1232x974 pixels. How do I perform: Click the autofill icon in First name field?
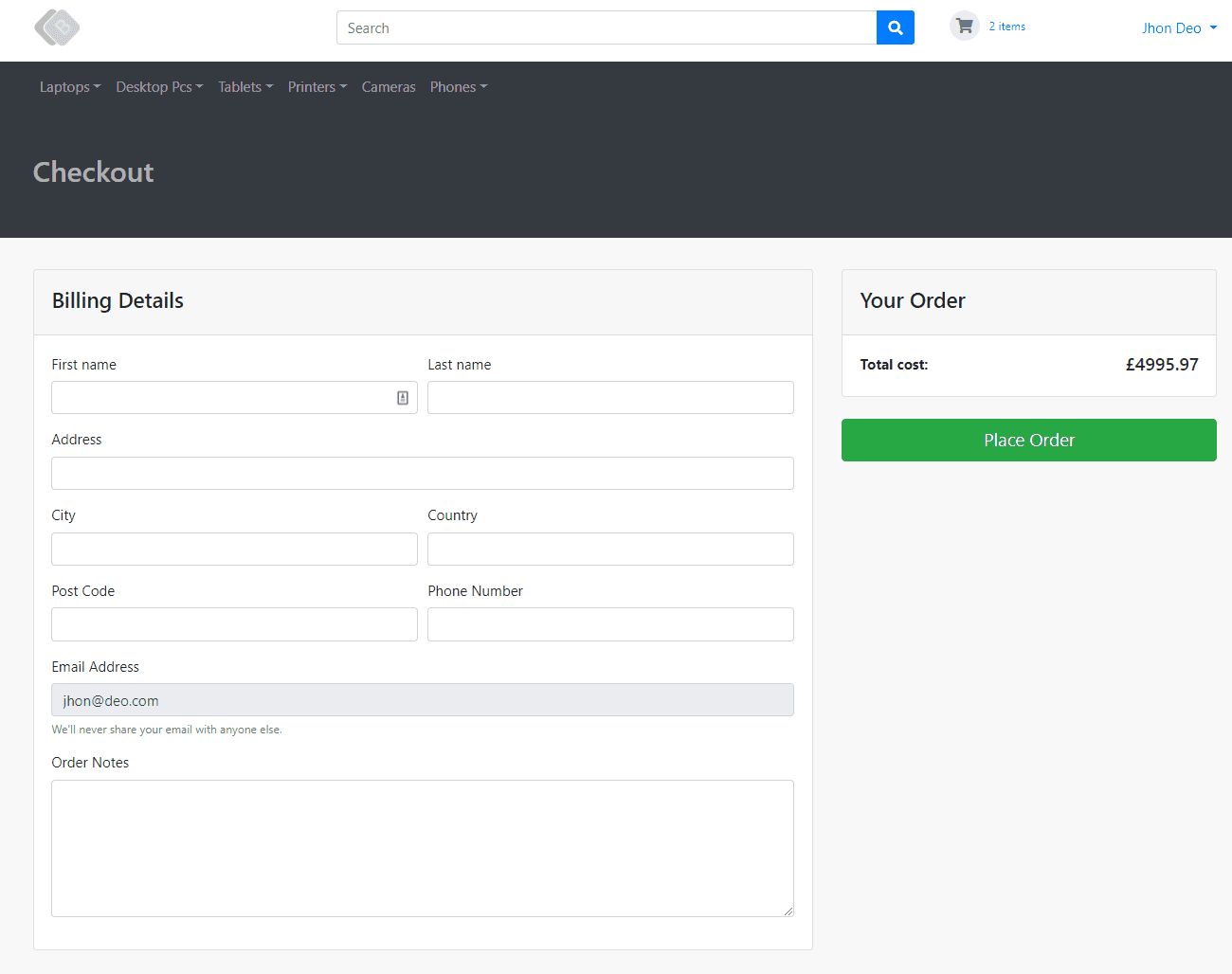401,397
